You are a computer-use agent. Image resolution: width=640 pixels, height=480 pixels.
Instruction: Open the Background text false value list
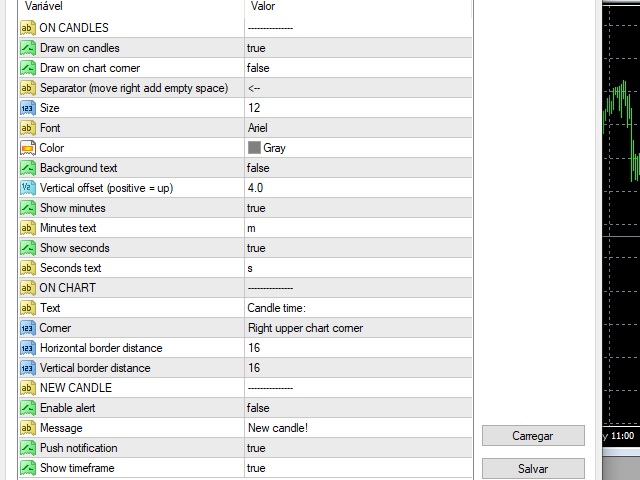[358, 168]
